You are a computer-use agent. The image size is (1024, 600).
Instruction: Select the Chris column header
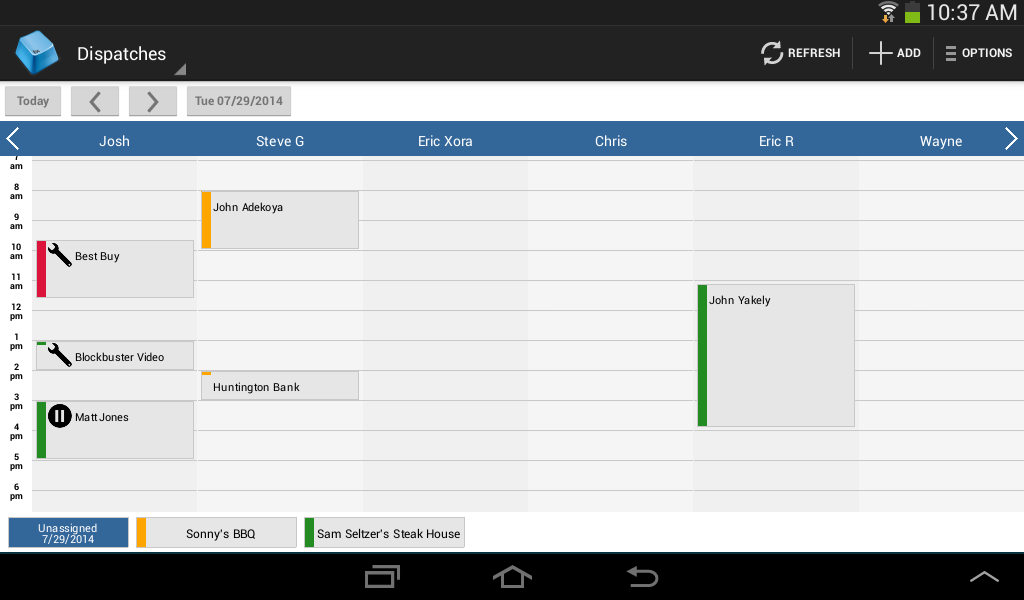[611, 141]
